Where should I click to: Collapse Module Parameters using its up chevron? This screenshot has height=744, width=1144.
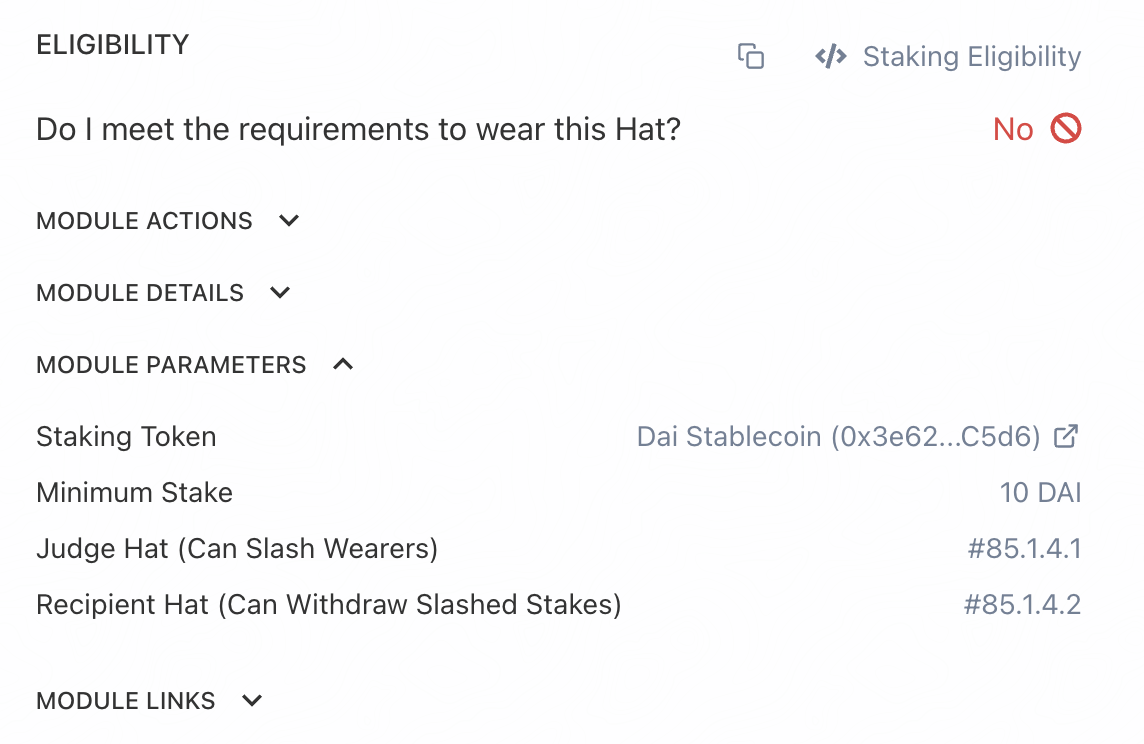pyautogui.click(x=342, y=365)
